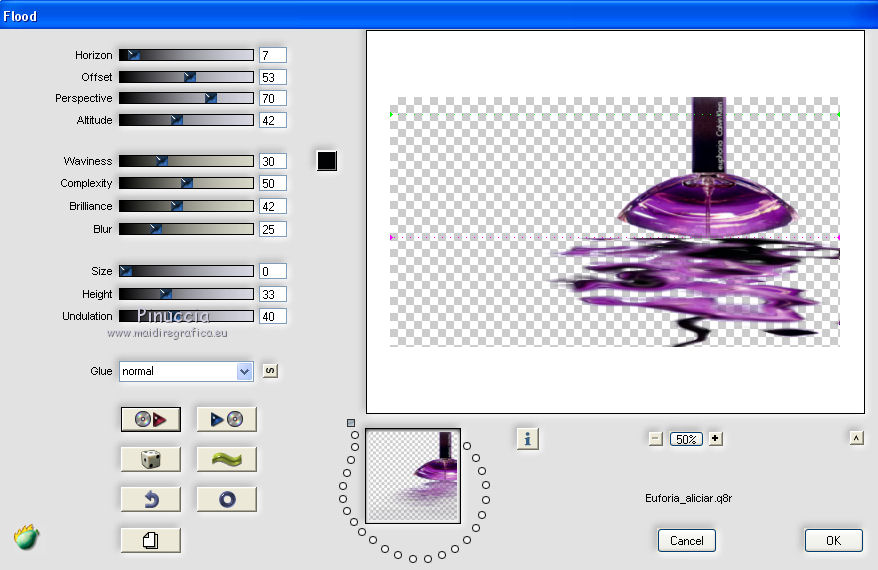878x570 pixels.
Task: Click the small square above the dot ring
Action: (351, 423)
